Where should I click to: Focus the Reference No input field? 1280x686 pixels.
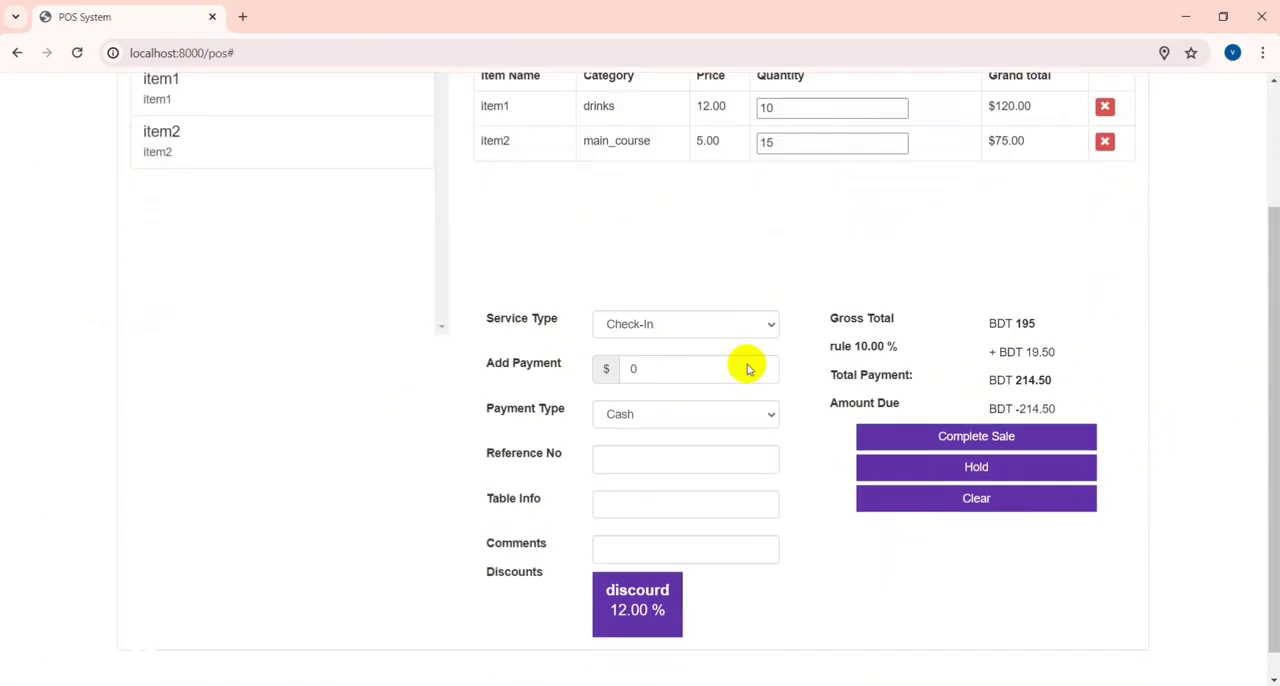685,459
